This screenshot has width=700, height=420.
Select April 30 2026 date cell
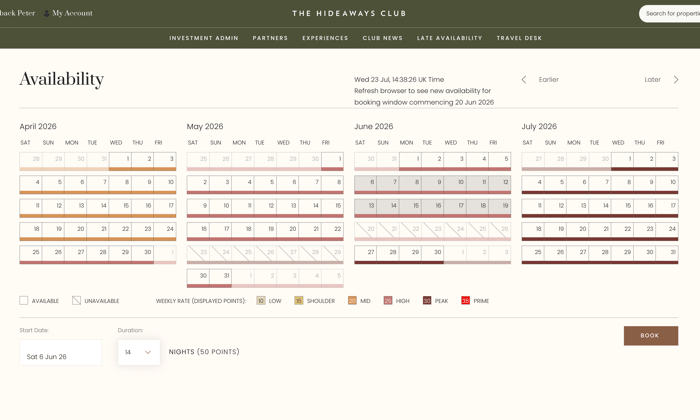tap(142, 253)
